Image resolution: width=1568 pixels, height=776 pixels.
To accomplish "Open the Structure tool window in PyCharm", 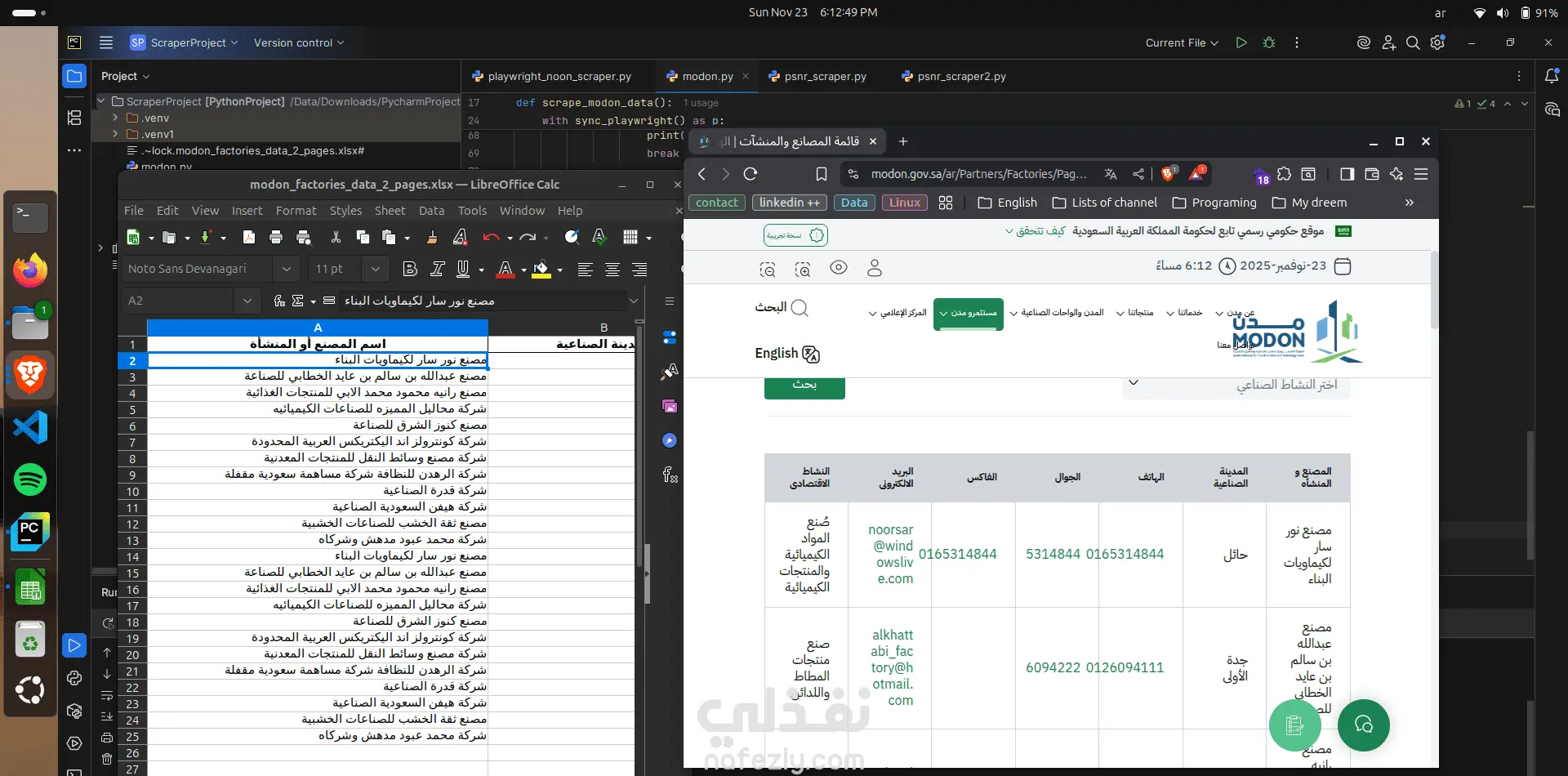I will tap(74, 118).
